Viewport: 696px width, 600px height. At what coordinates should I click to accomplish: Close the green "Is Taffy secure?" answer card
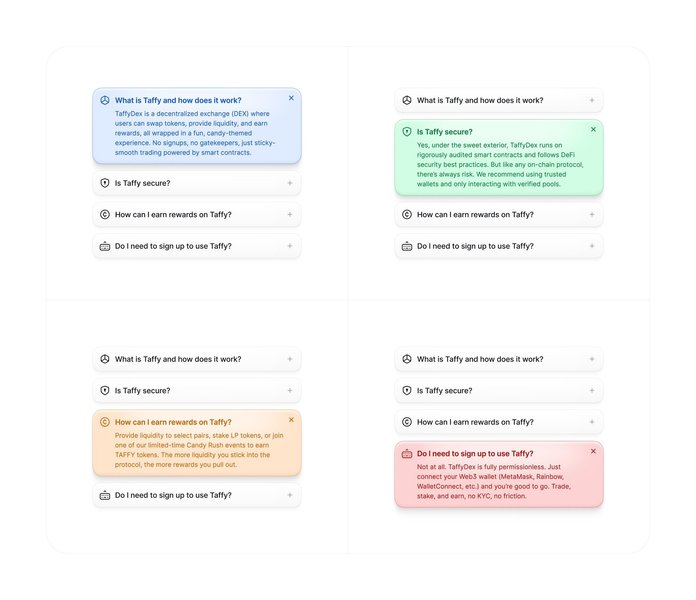click(593, 130)
